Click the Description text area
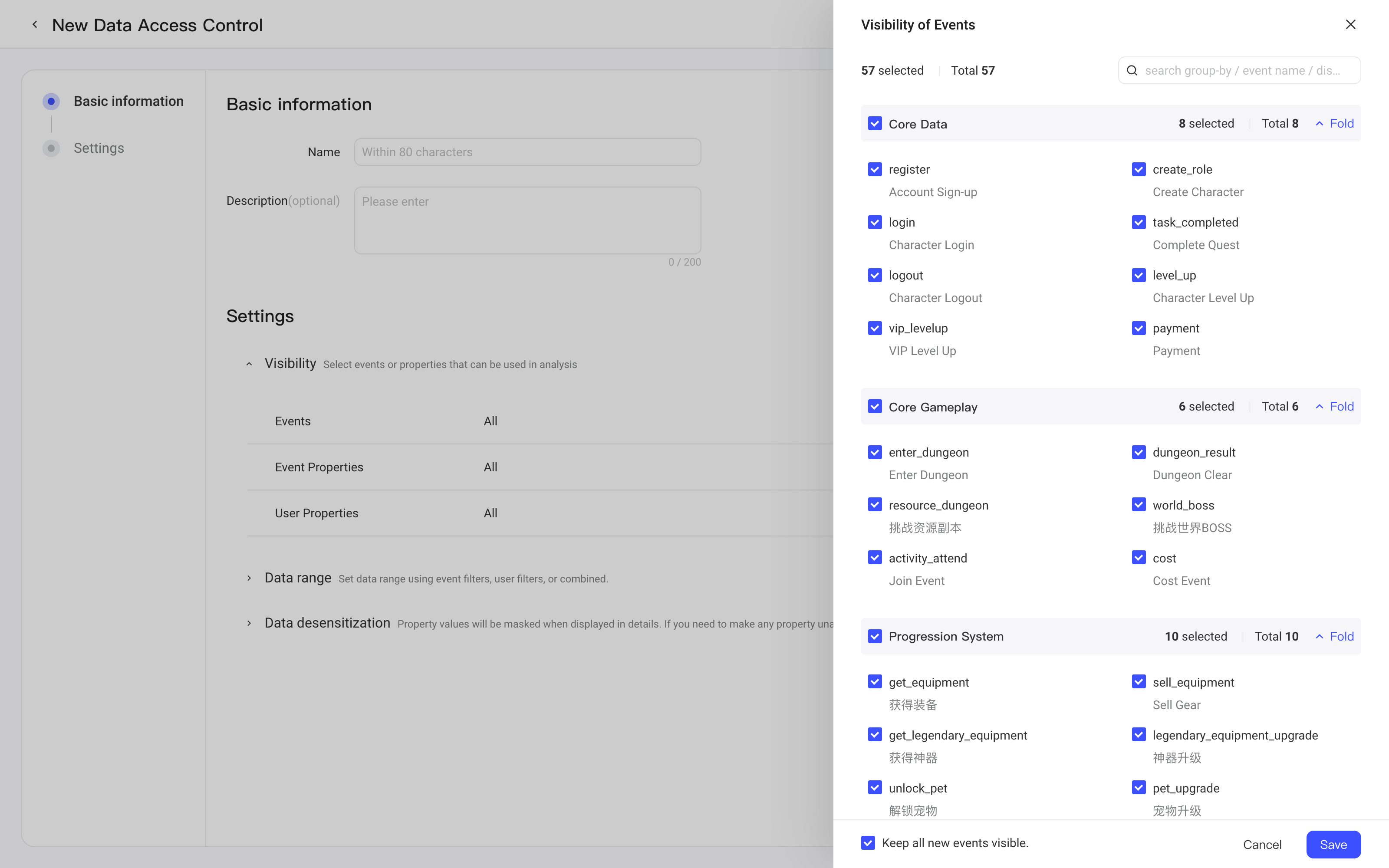1389x868 pixels. tap(527, 220)
